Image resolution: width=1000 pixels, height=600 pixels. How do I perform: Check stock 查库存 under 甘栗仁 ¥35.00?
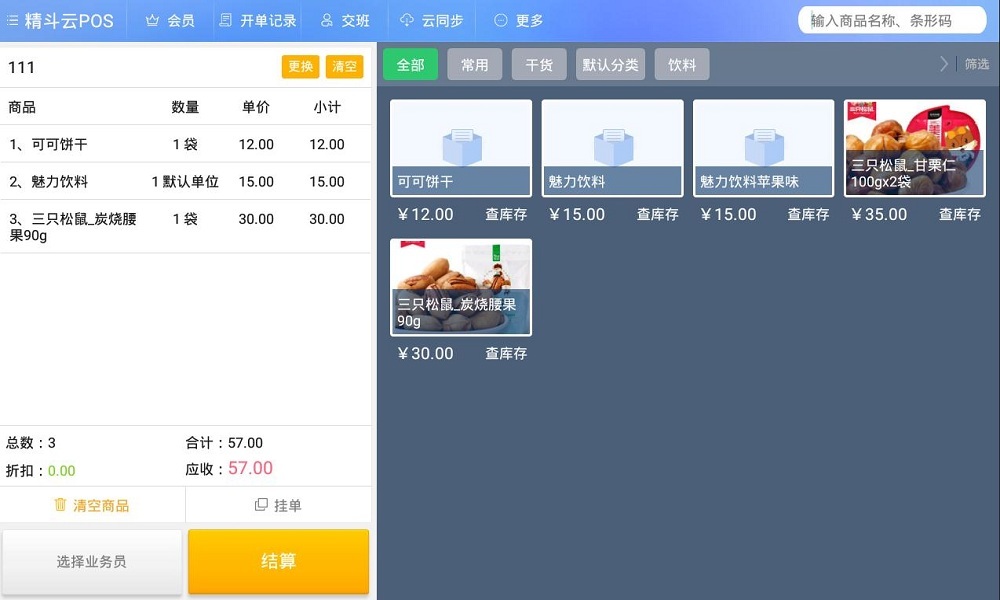[x=959, y=214]
